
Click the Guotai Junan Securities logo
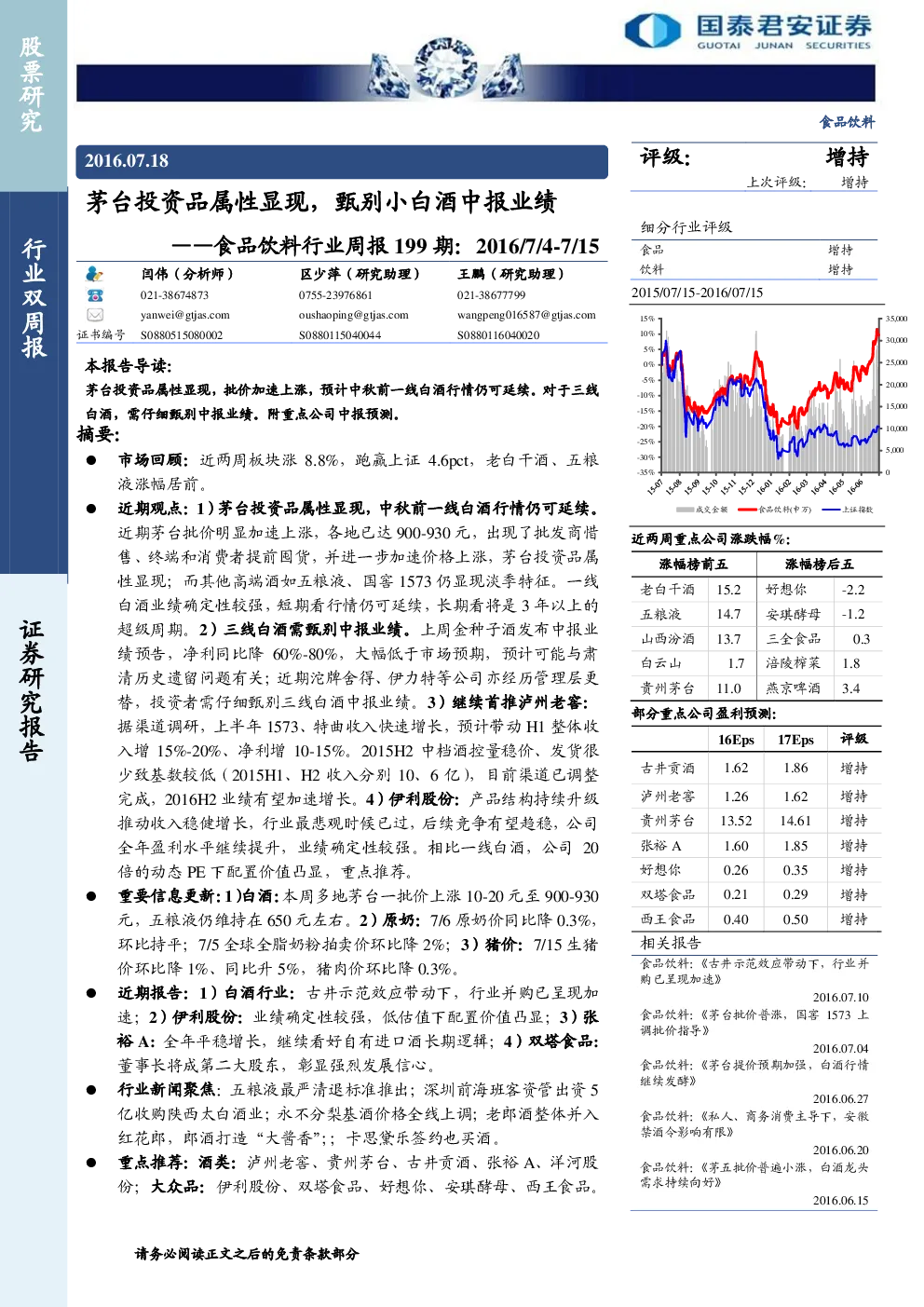click(748, 32)
